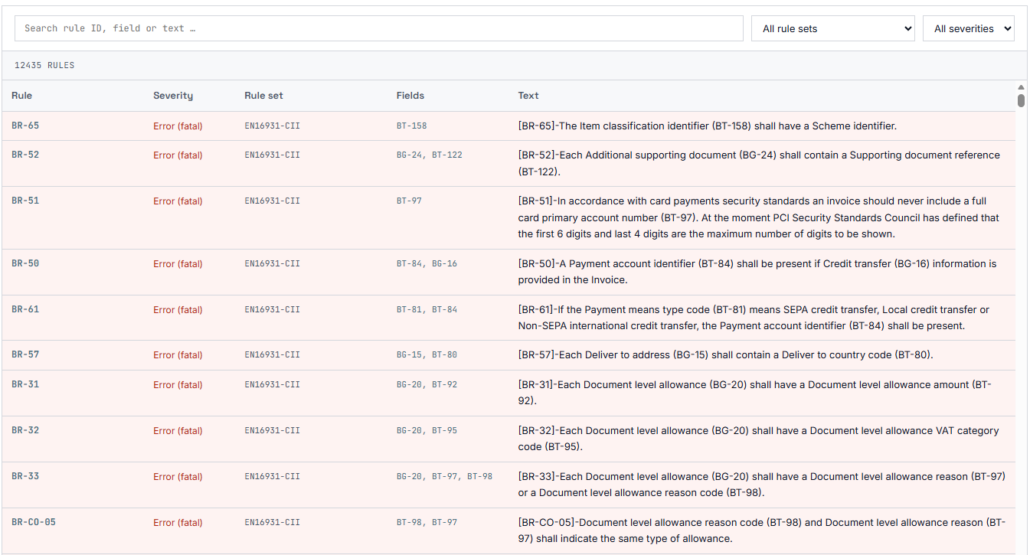Click the 12435 RULES count label
Image resolution: width=1030 pixels, height=555 pixels.
click(45, 65)
